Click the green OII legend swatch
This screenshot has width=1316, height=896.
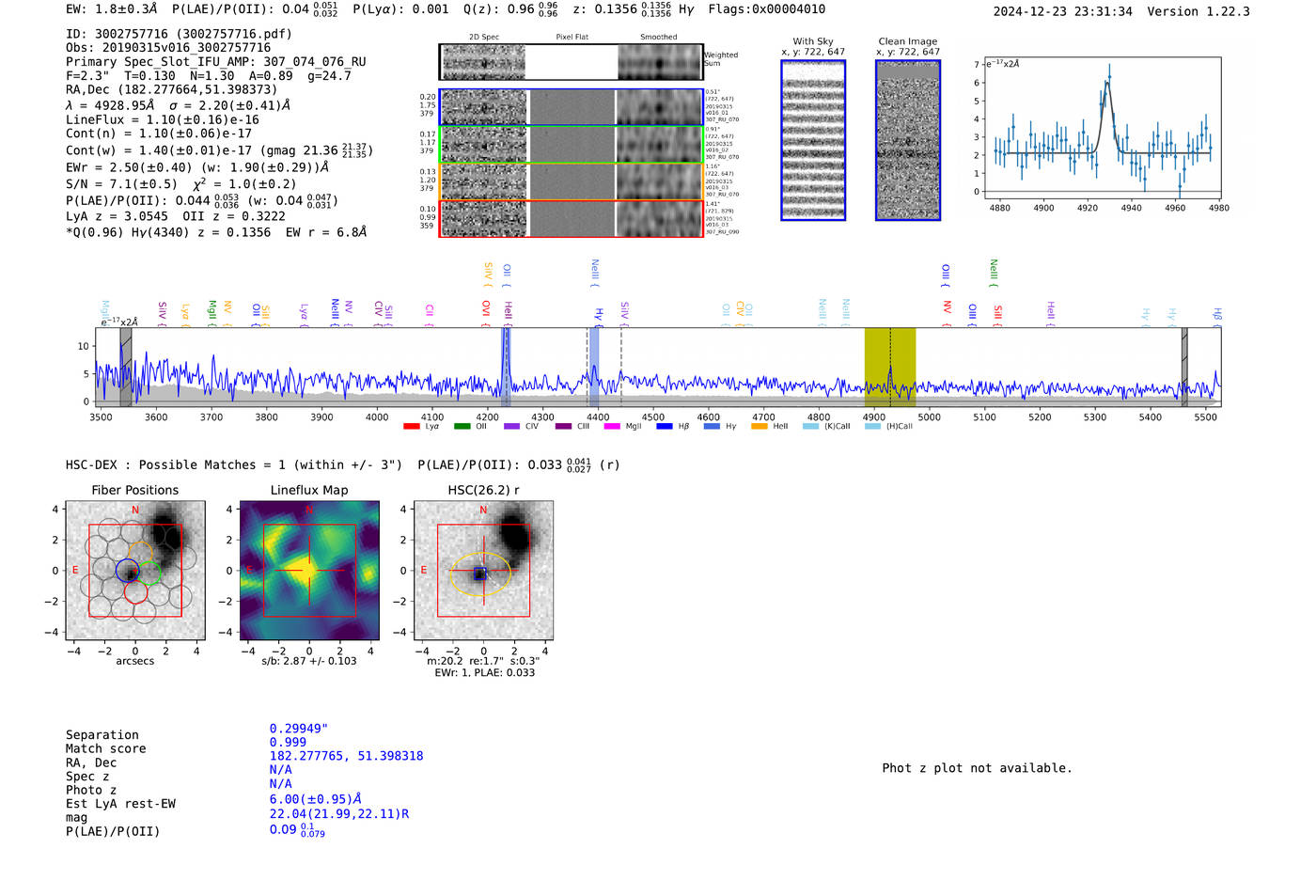462,427
